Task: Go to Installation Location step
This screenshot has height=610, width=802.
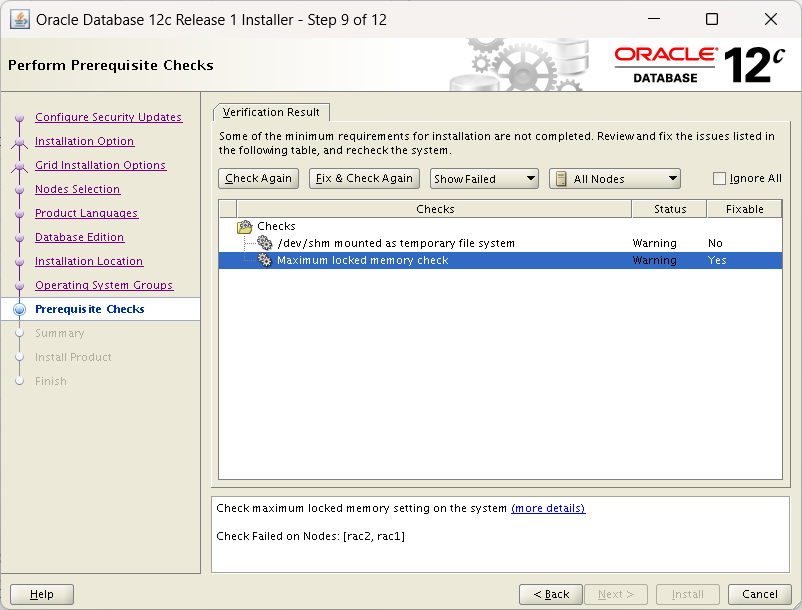Action: 89,261
